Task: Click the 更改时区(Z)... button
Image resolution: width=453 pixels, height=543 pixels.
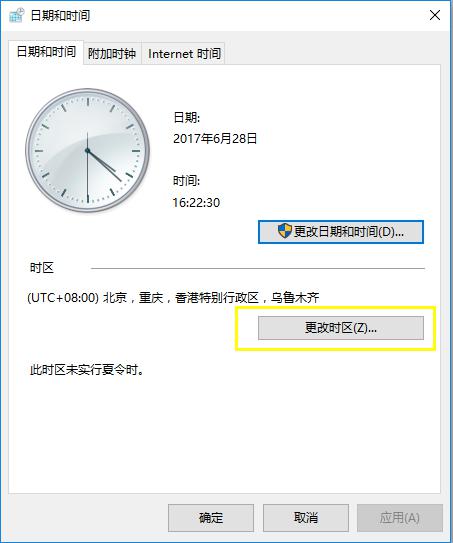Action: pos(341,328)
